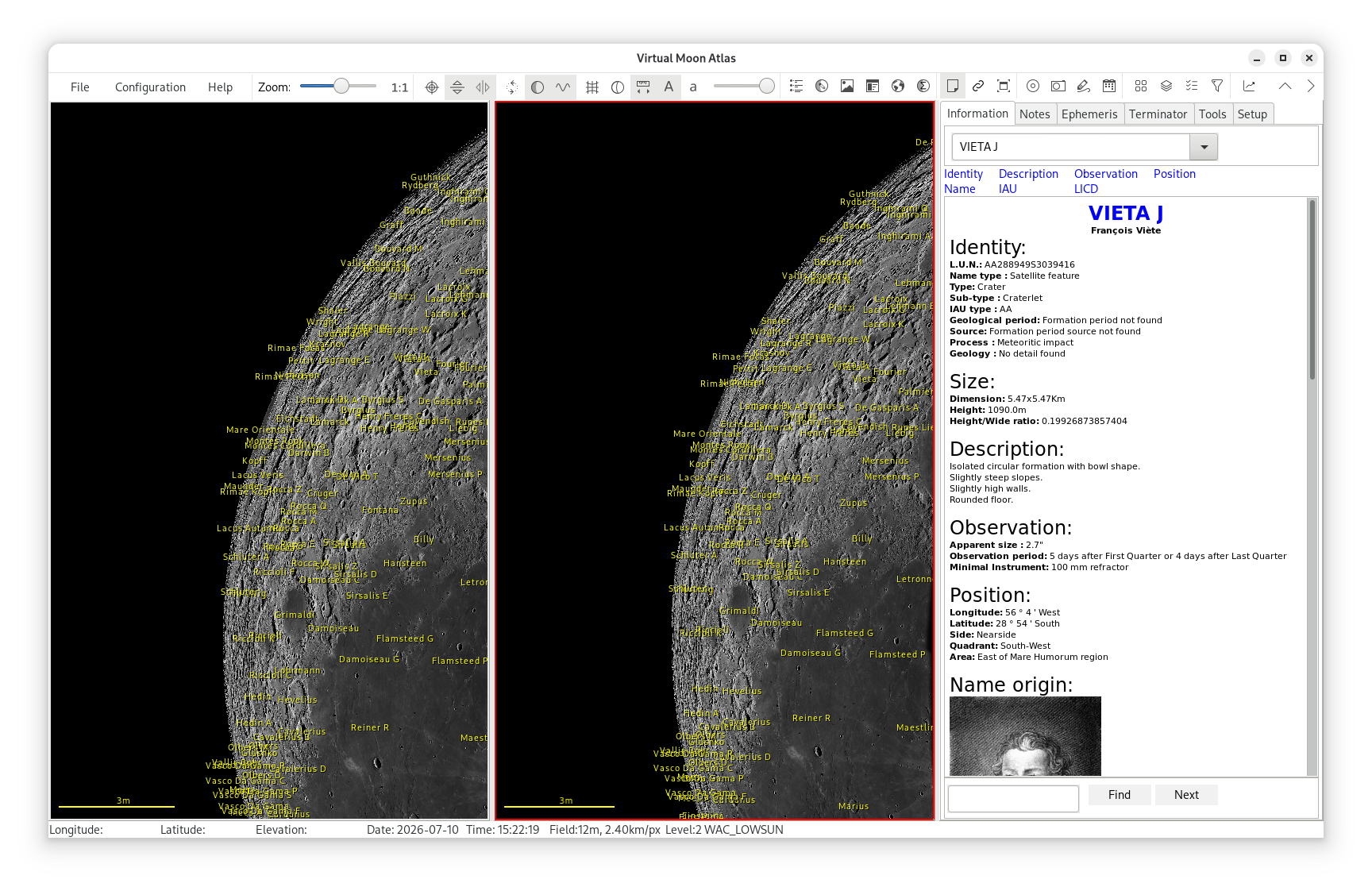
Task: Click the globe-with-pencil overlay icon
Action: [x=822, y=87]
